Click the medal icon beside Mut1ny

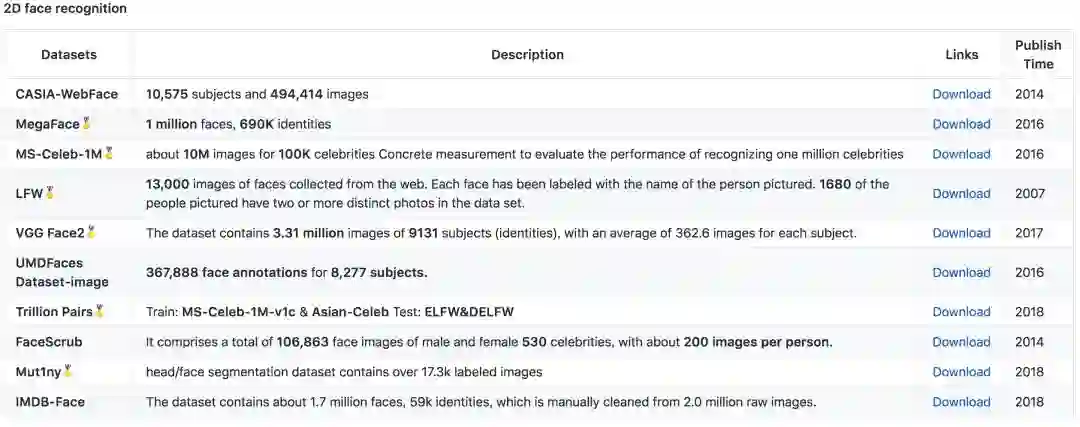click(x=68, y=372)
